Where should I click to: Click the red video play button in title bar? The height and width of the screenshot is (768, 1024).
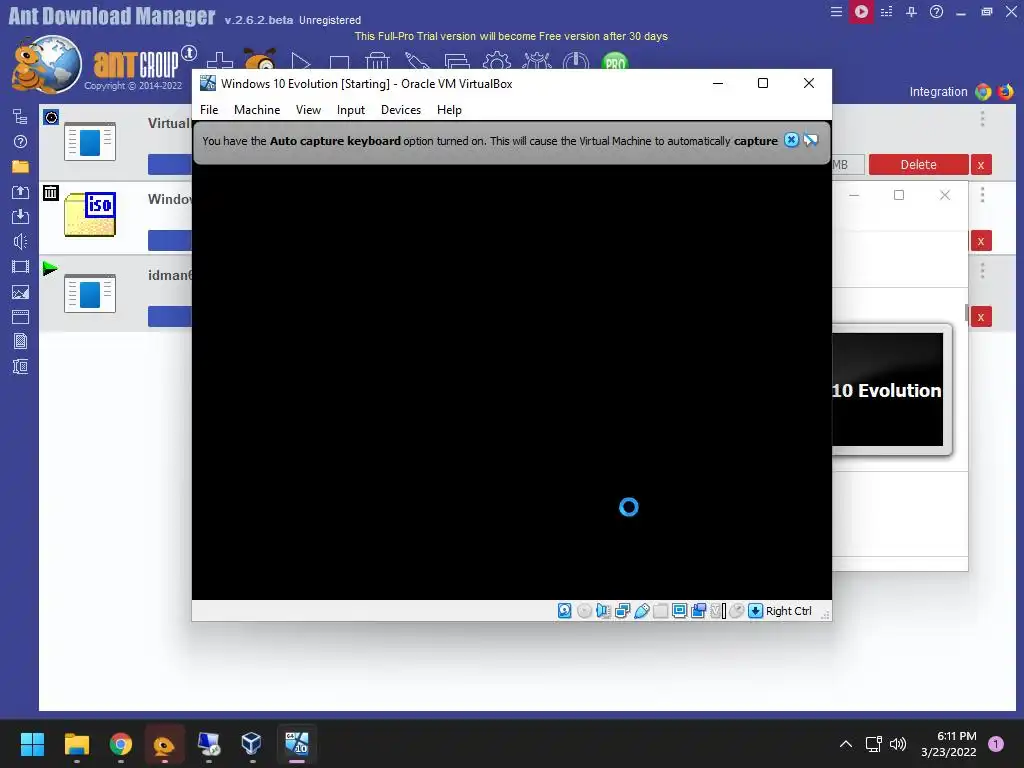point(861,12)
